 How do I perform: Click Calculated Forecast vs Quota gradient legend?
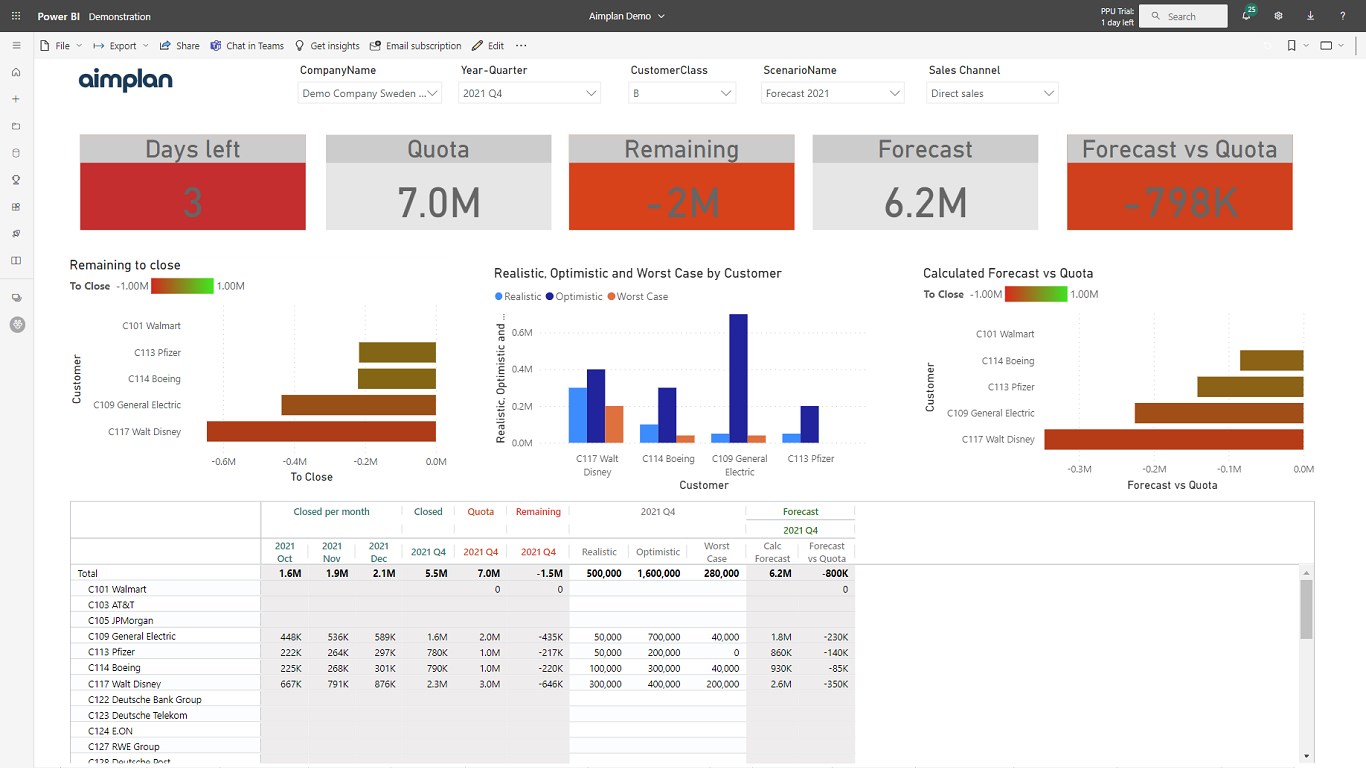(x=1036, y=294)
